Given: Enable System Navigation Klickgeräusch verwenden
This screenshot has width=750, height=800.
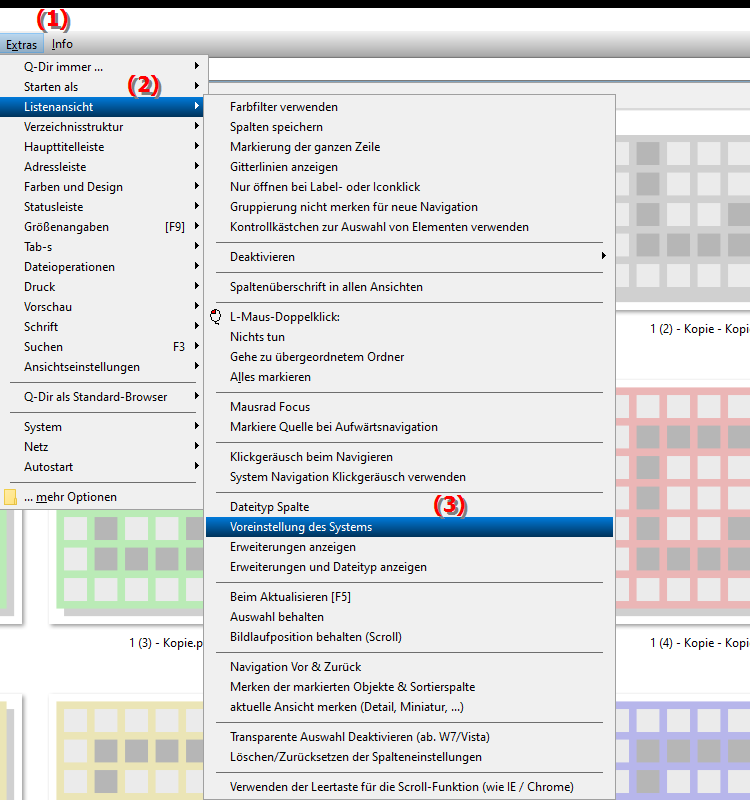Looking at the screenshot, I should (x=409, y=477).
